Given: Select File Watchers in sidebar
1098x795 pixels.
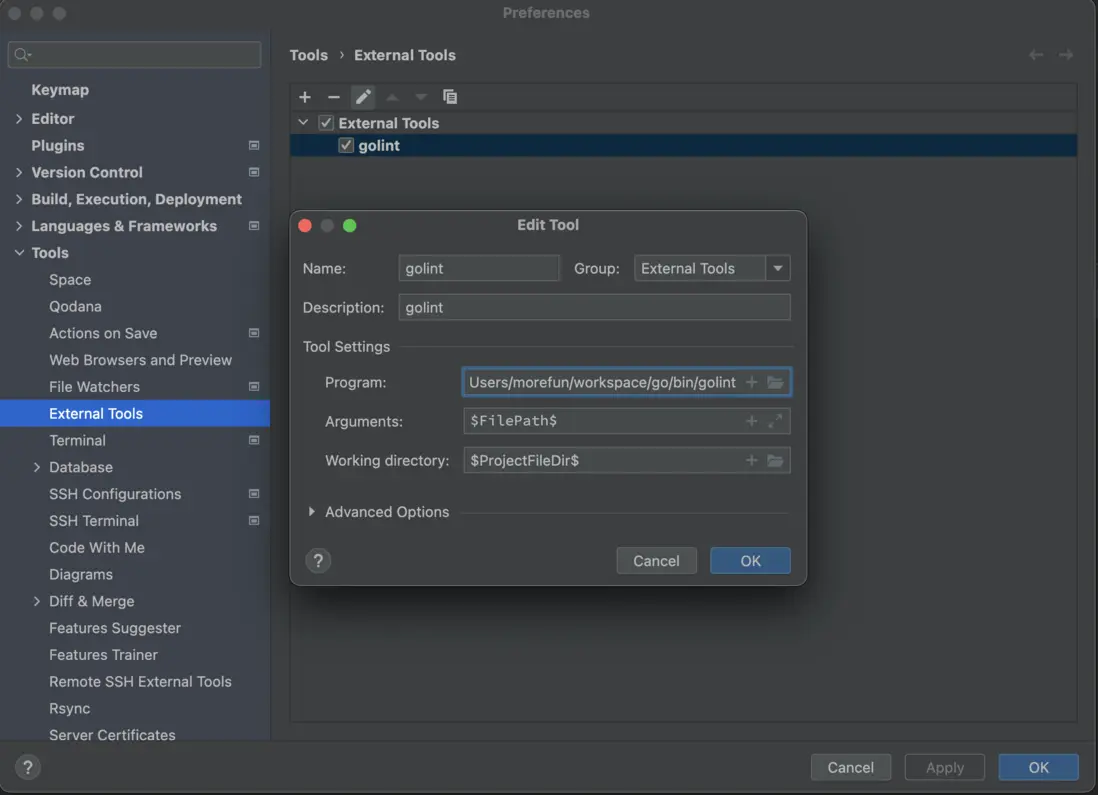Looking at the screenshot, I should pyautogui.click(x=94, y=387).
